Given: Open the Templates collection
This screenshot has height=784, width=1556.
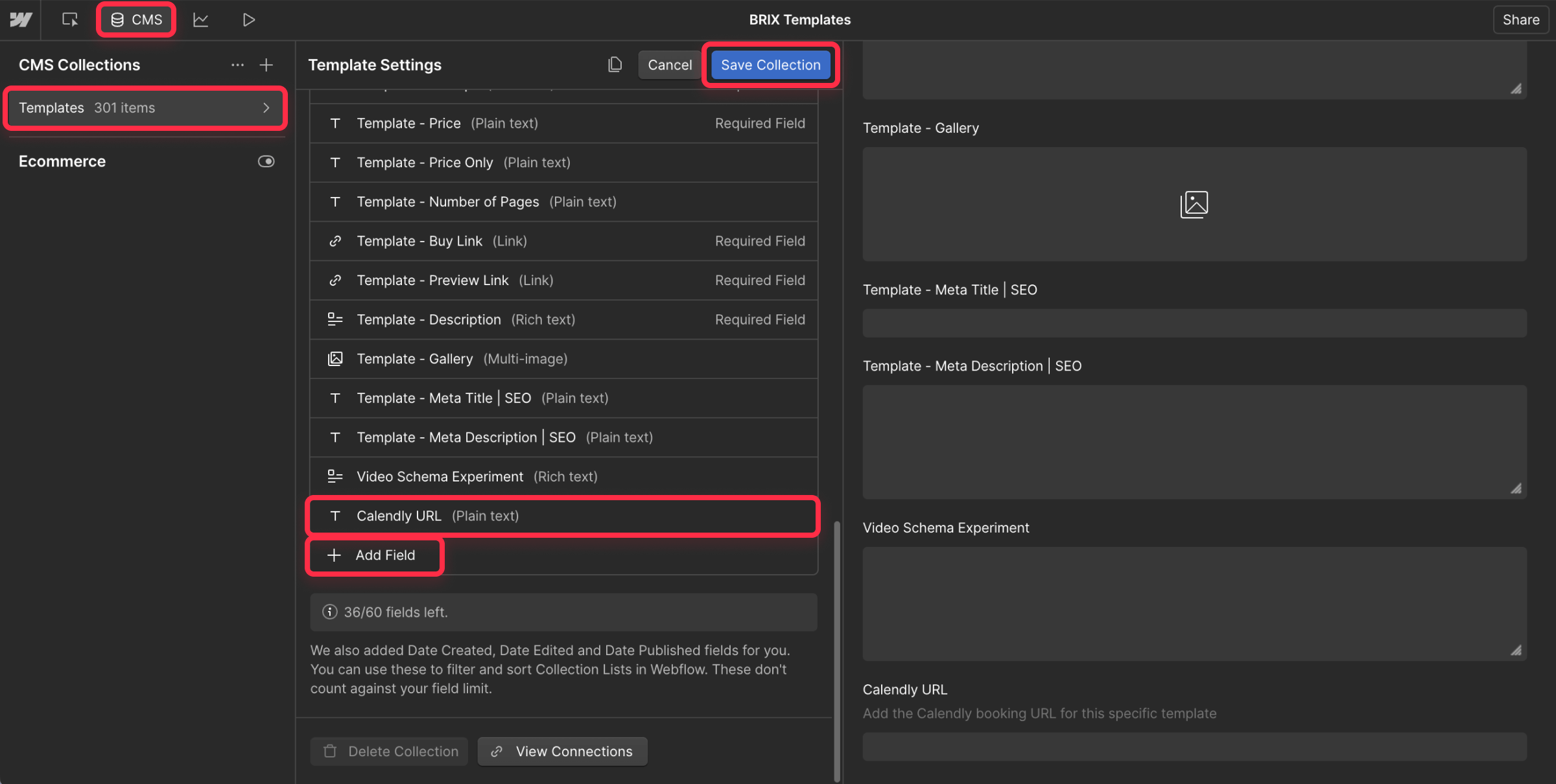Looking at the screenshot, I should click(145, 108).
